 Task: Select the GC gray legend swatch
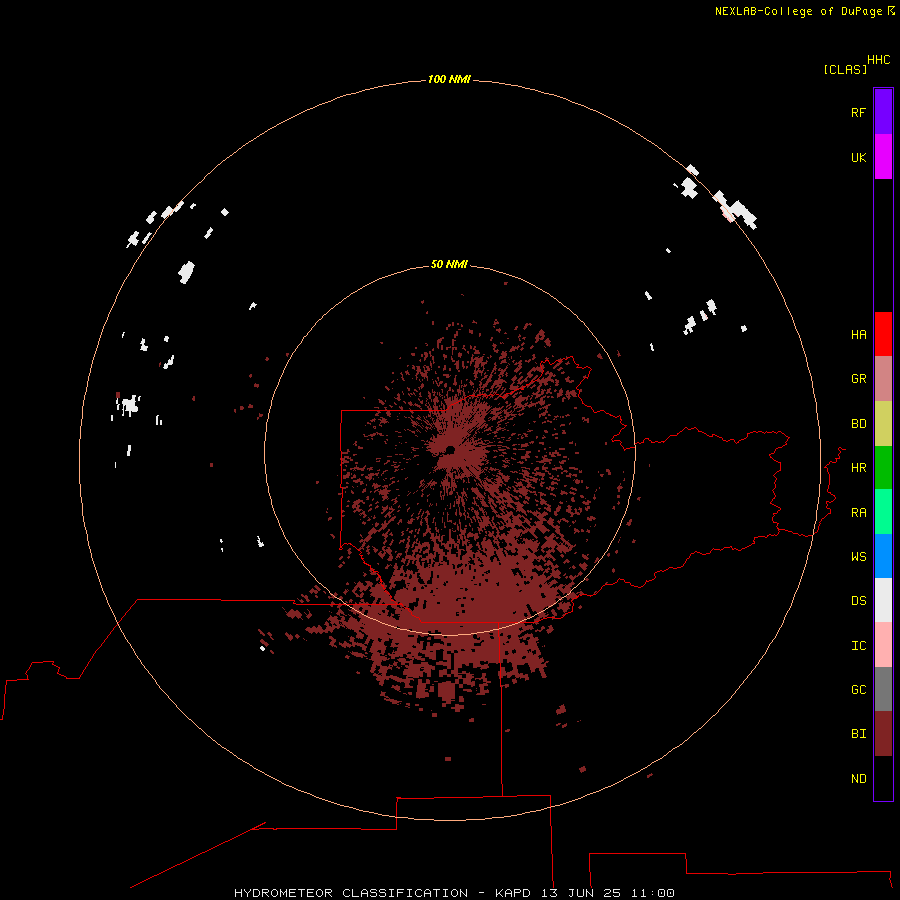883,689
